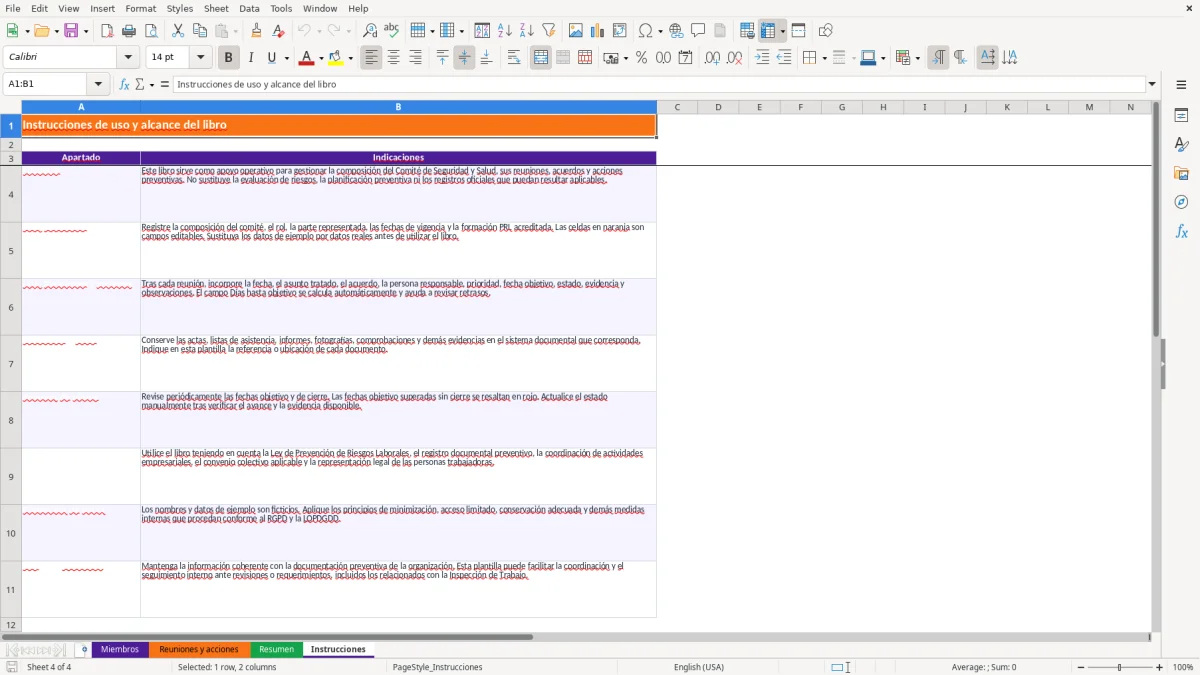This screenshot has width=1200, height=675.
Task: Open the Tools menu
Action: (281, 8)
